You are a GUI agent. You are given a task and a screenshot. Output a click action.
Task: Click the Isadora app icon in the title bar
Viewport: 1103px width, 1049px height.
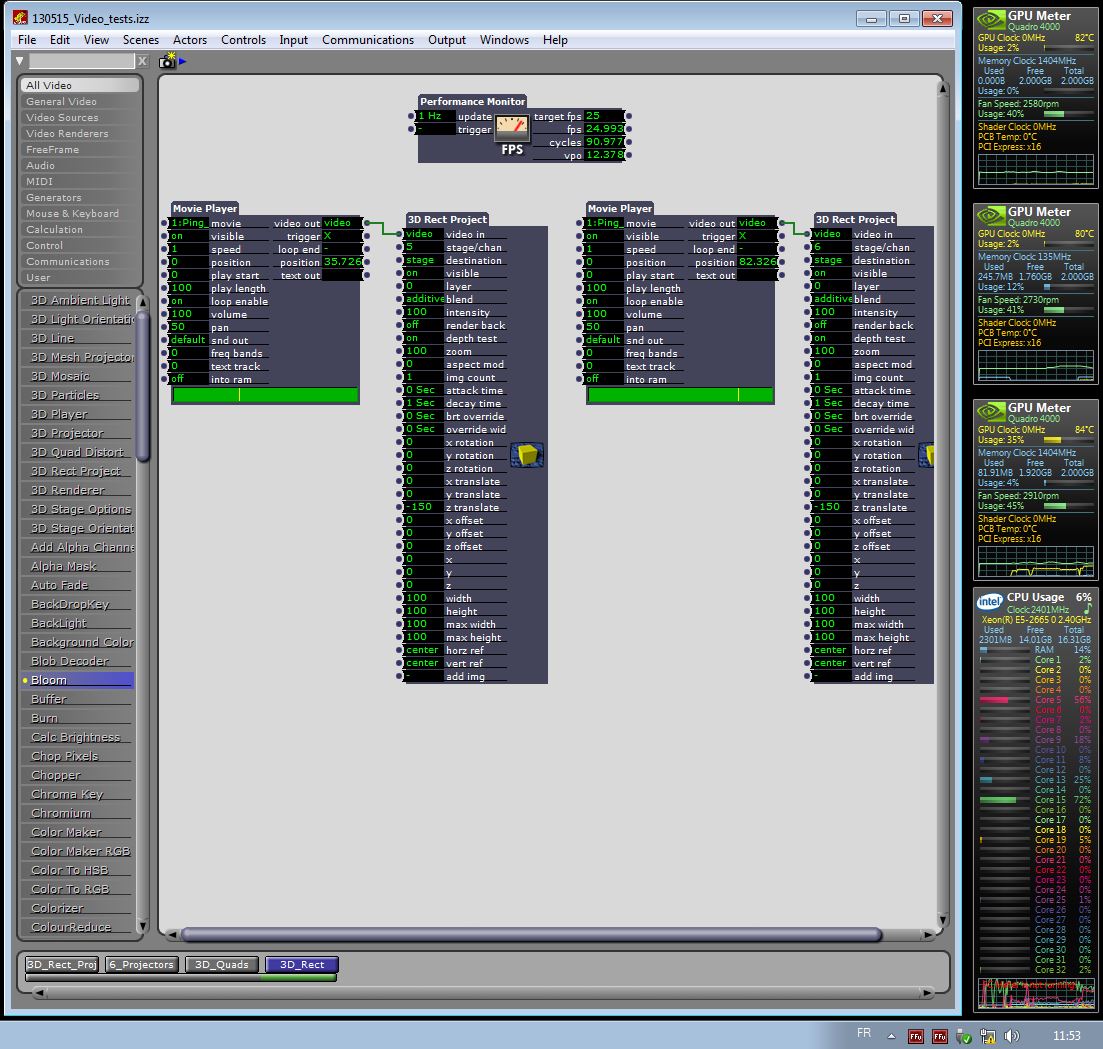pyautogui.click(x=20, y=18)
